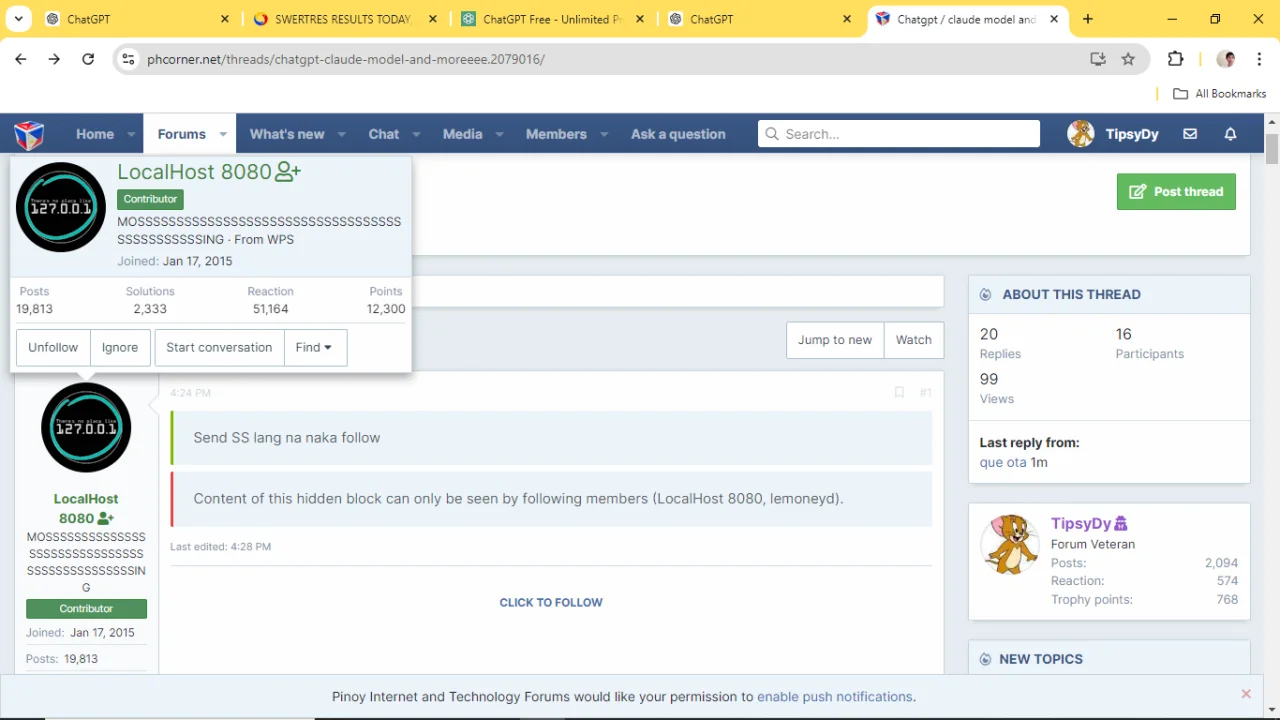Image resolution: width=1280 pixels, height=720 pixels.
Task: Click the Ignore button
Action: tap(120, 347)
